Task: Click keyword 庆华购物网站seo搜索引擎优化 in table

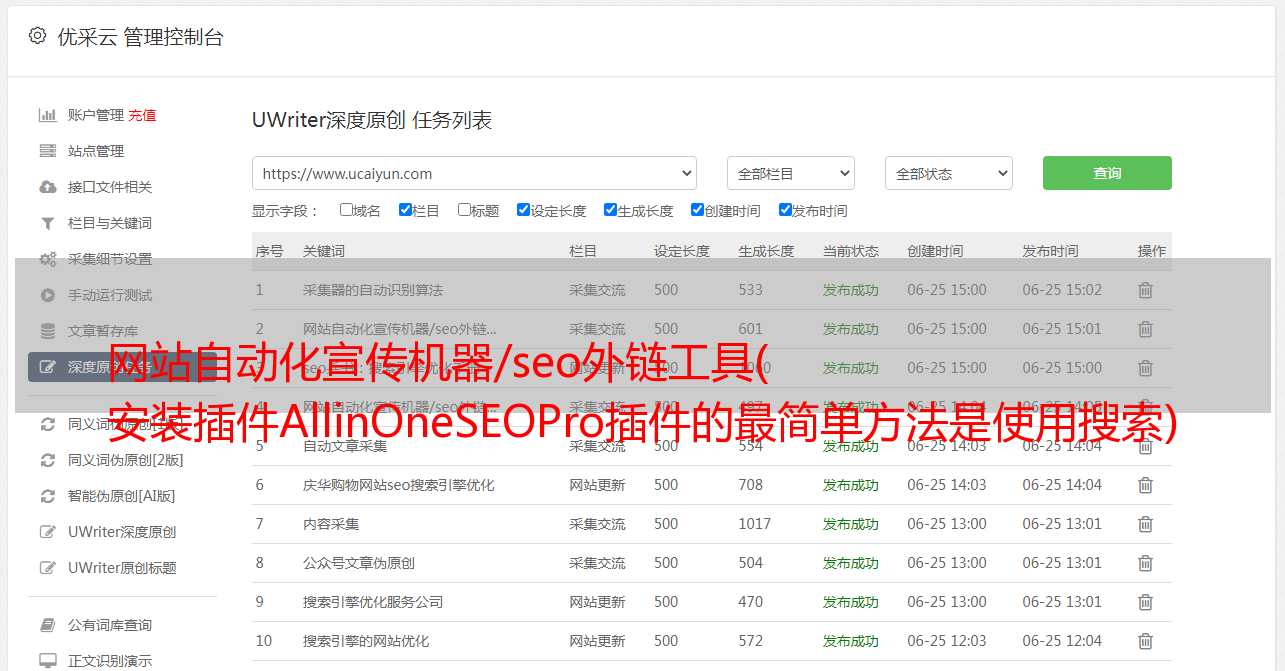Action: click(398, 485)
